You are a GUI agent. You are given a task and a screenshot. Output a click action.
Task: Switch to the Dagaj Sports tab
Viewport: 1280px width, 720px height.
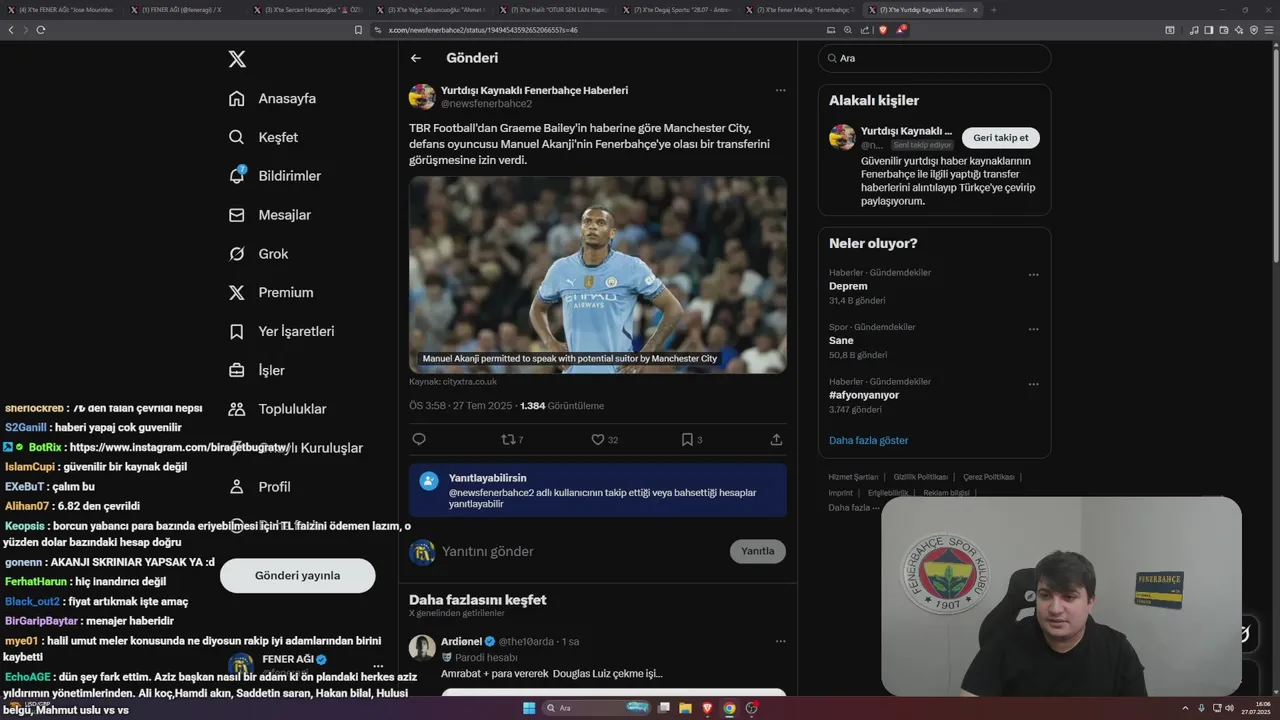pos(675,10)
